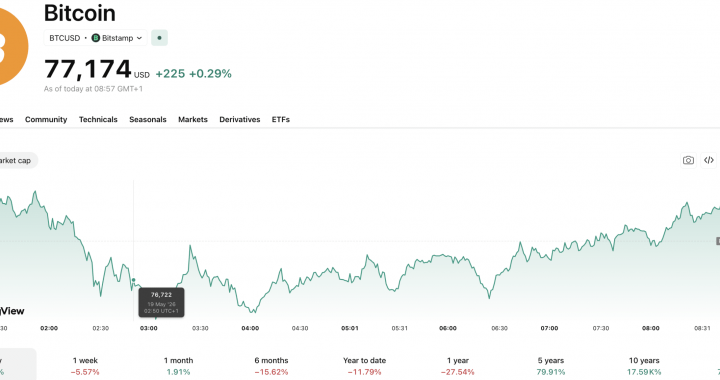
Task: Select the 1 week range
Action: [85, 366]
